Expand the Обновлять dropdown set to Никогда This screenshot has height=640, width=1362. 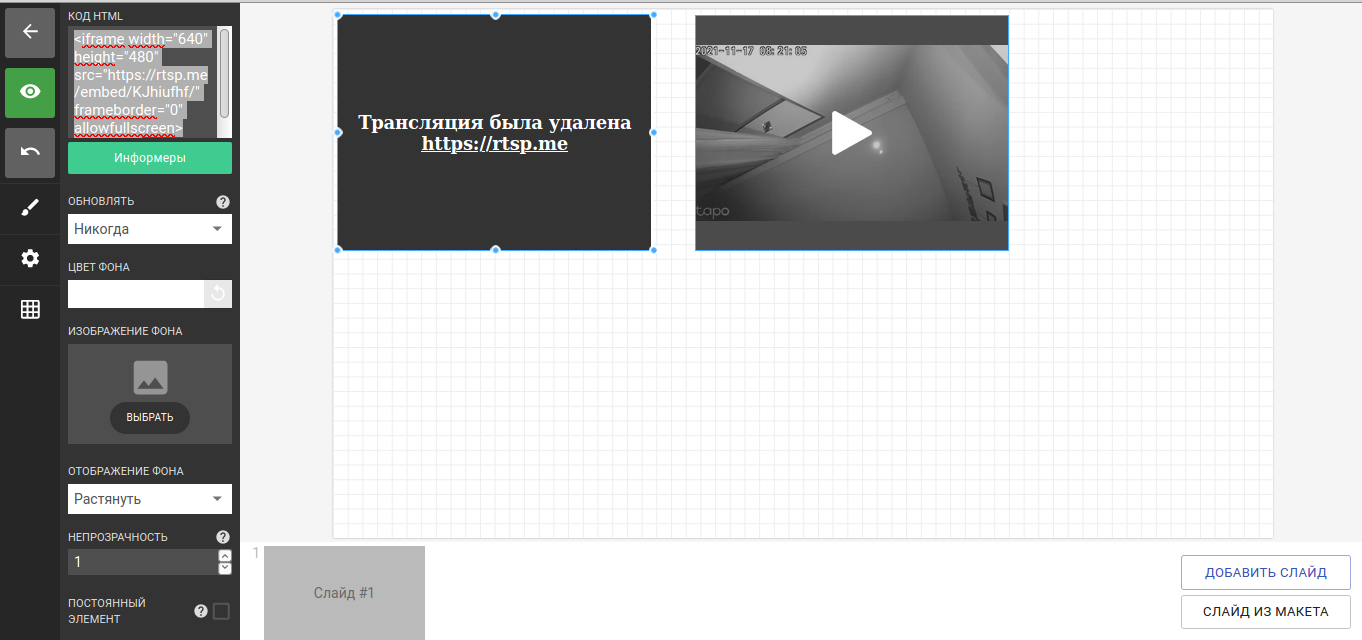point(150,229)
